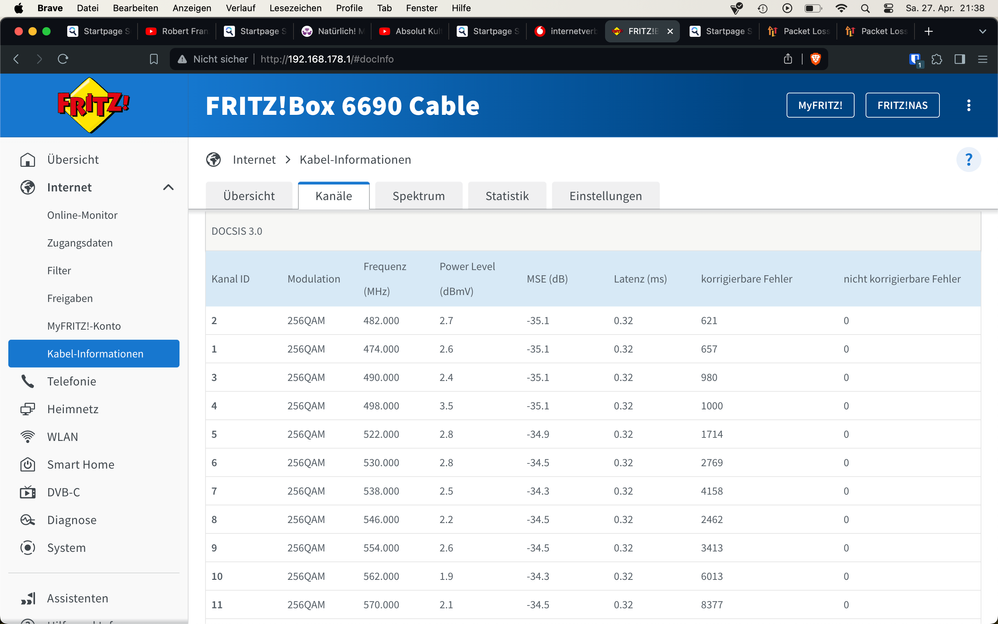Open Online-Monitor in sidebar

click(82, 215)
